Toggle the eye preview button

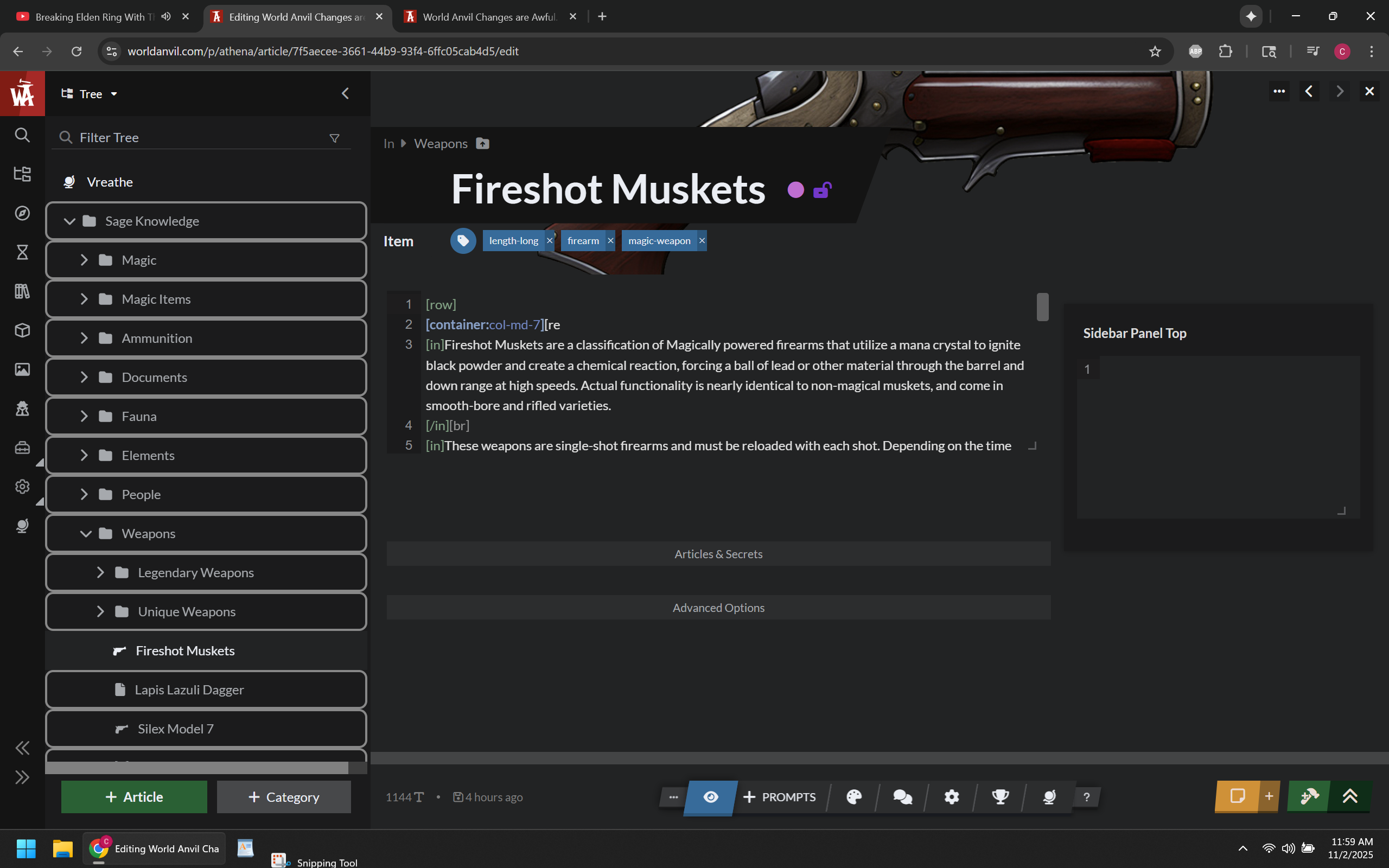711,797
